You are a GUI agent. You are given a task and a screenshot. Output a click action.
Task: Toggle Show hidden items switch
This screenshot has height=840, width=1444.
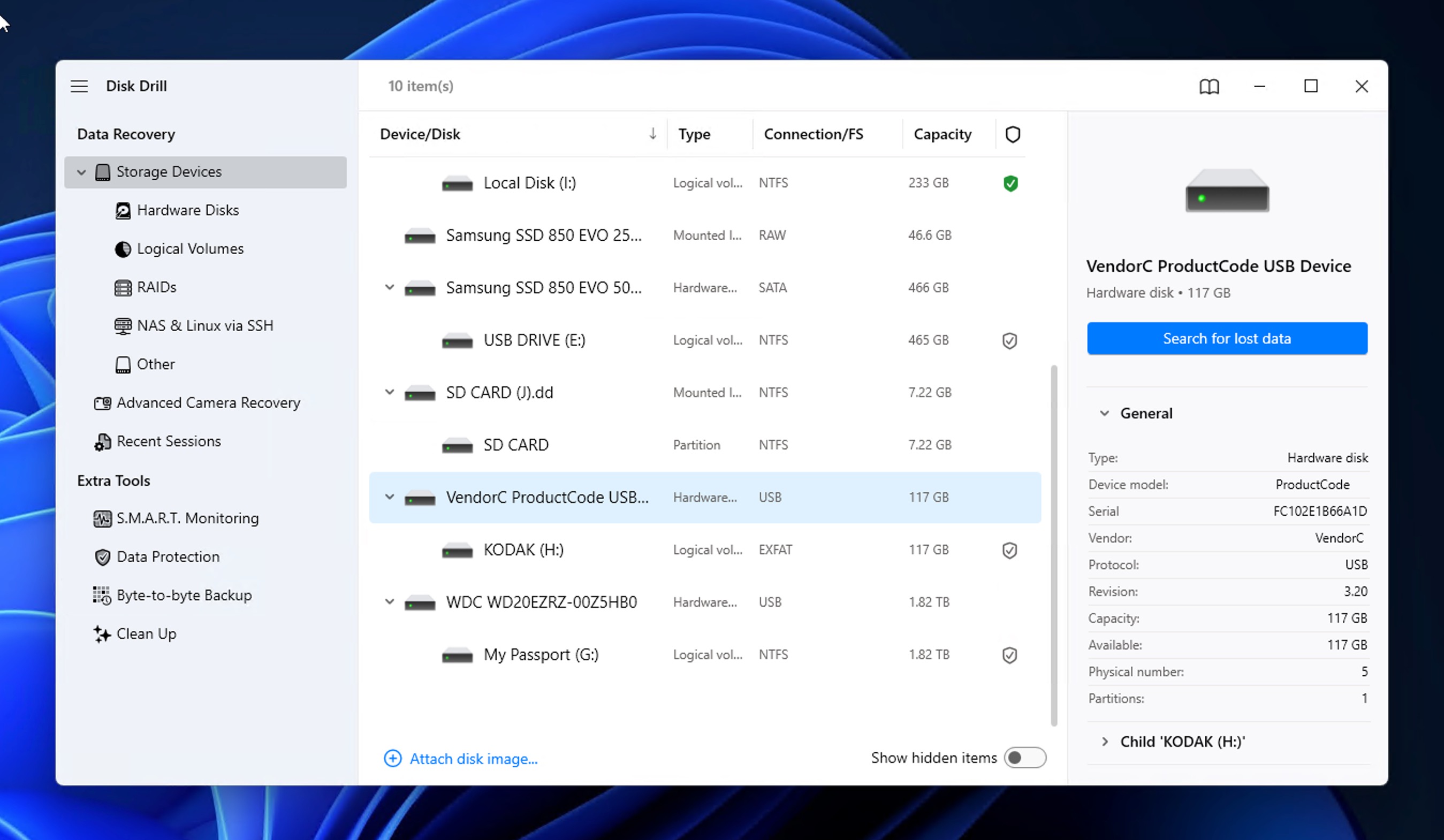point(1025,758)
